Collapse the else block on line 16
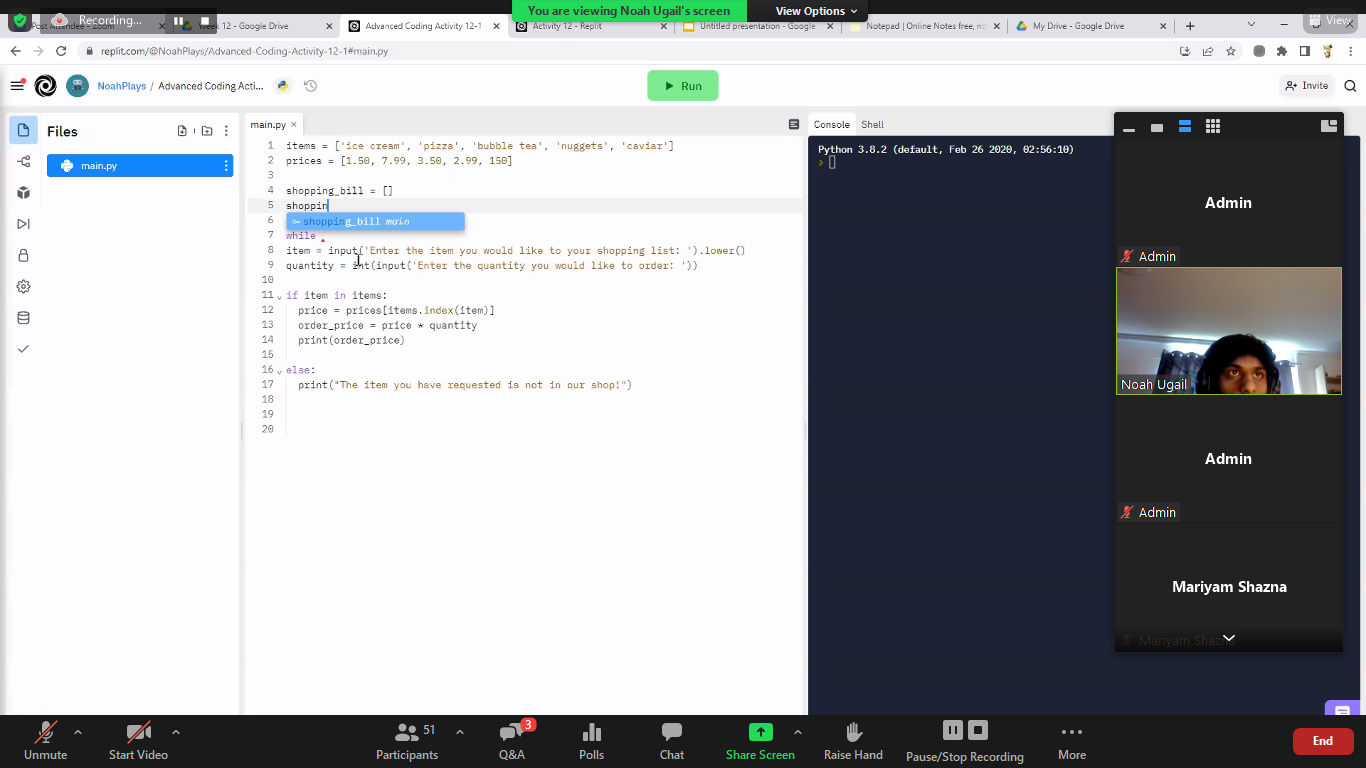 [x=279, y=371]
